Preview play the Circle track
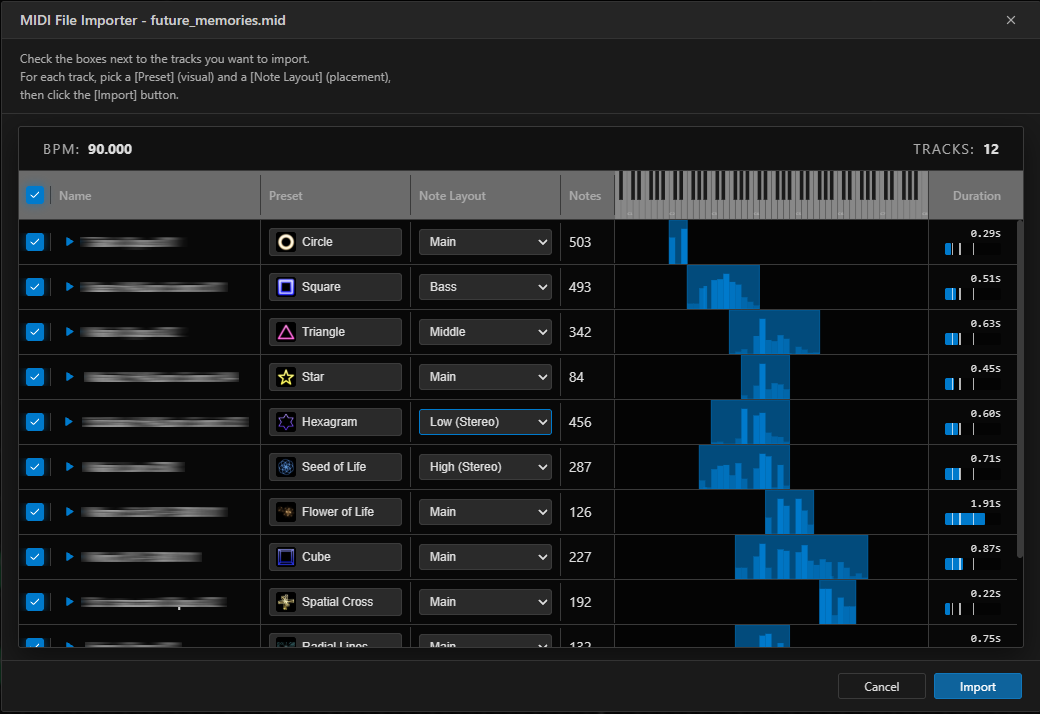The image size is (1040, 714). point(69,242)
